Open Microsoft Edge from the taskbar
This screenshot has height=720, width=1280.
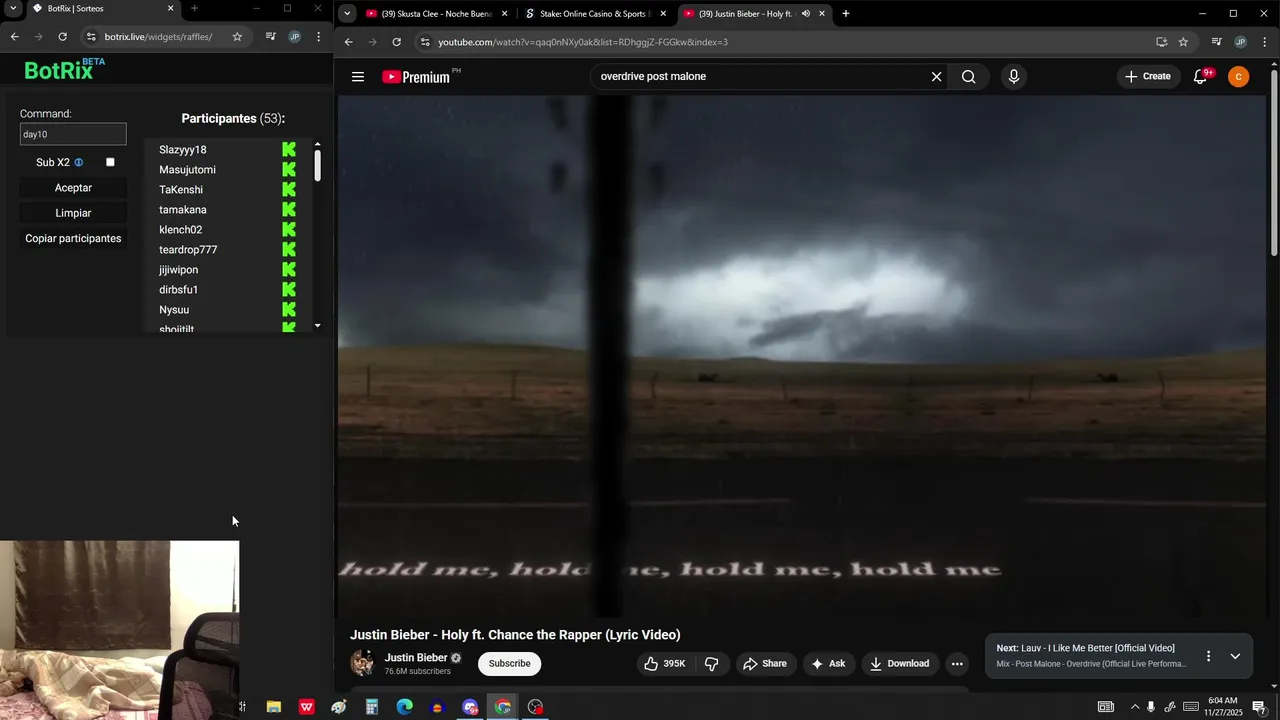tap(404, 707)
